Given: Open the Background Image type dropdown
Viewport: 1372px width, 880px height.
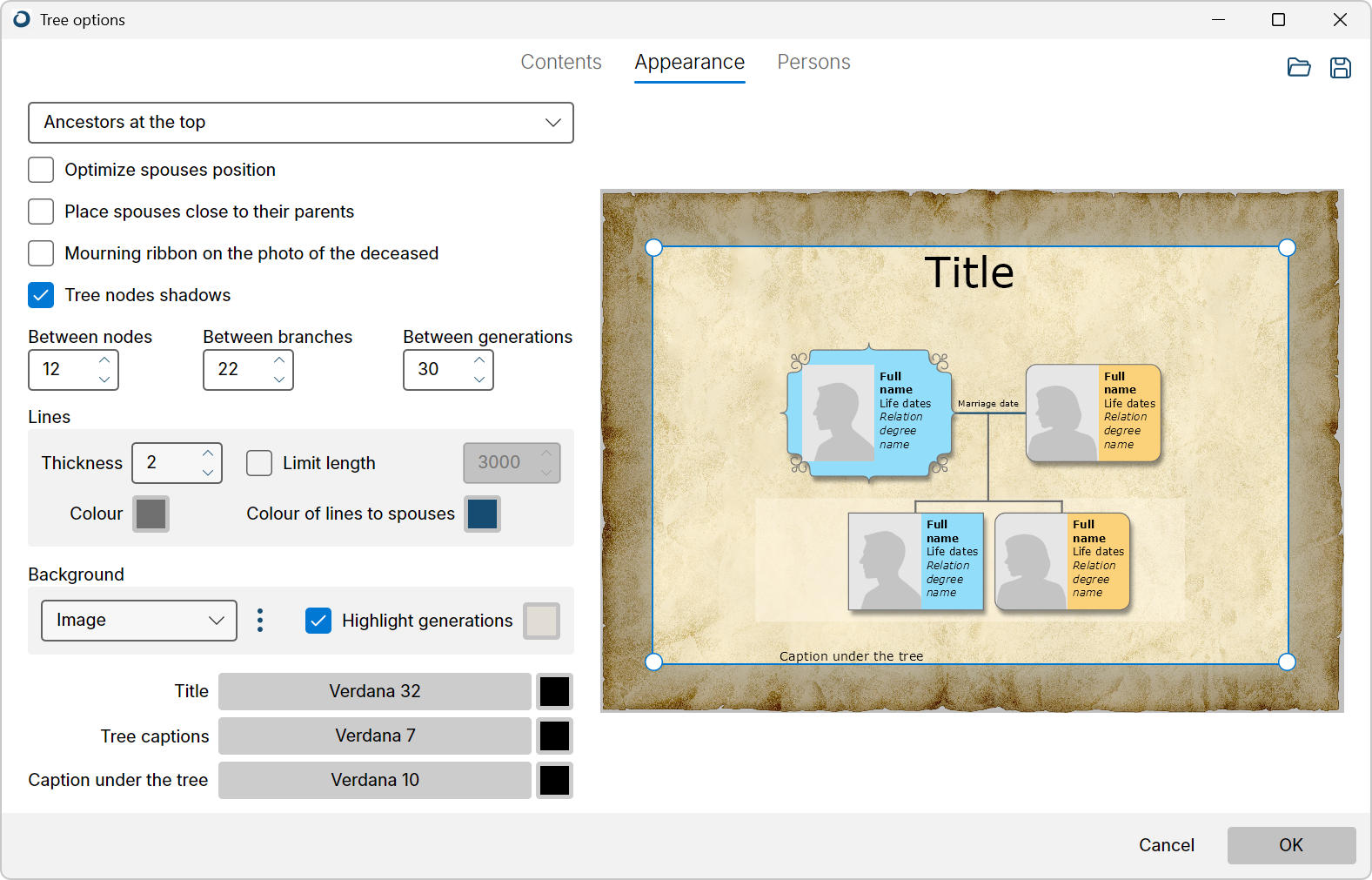Looking at the screenshot, I should coord(139,621).
